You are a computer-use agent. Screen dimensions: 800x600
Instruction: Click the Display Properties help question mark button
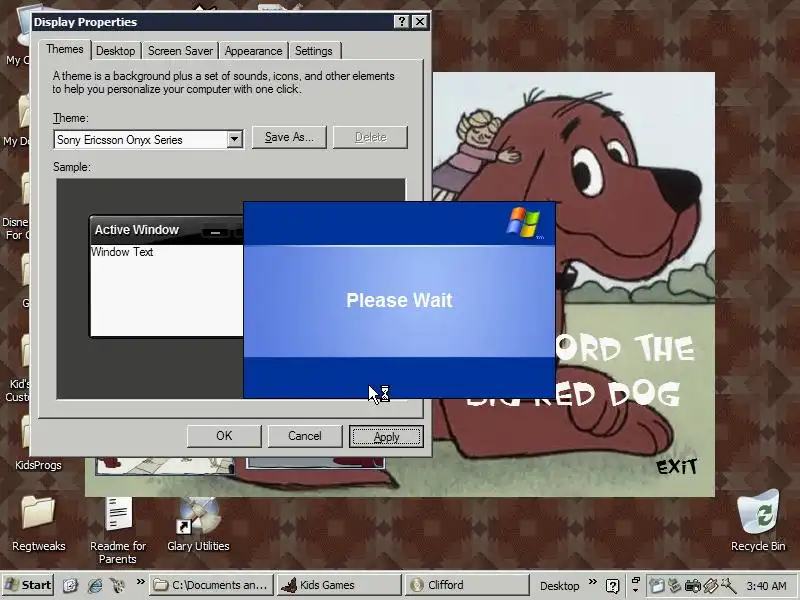pos(402,21)
